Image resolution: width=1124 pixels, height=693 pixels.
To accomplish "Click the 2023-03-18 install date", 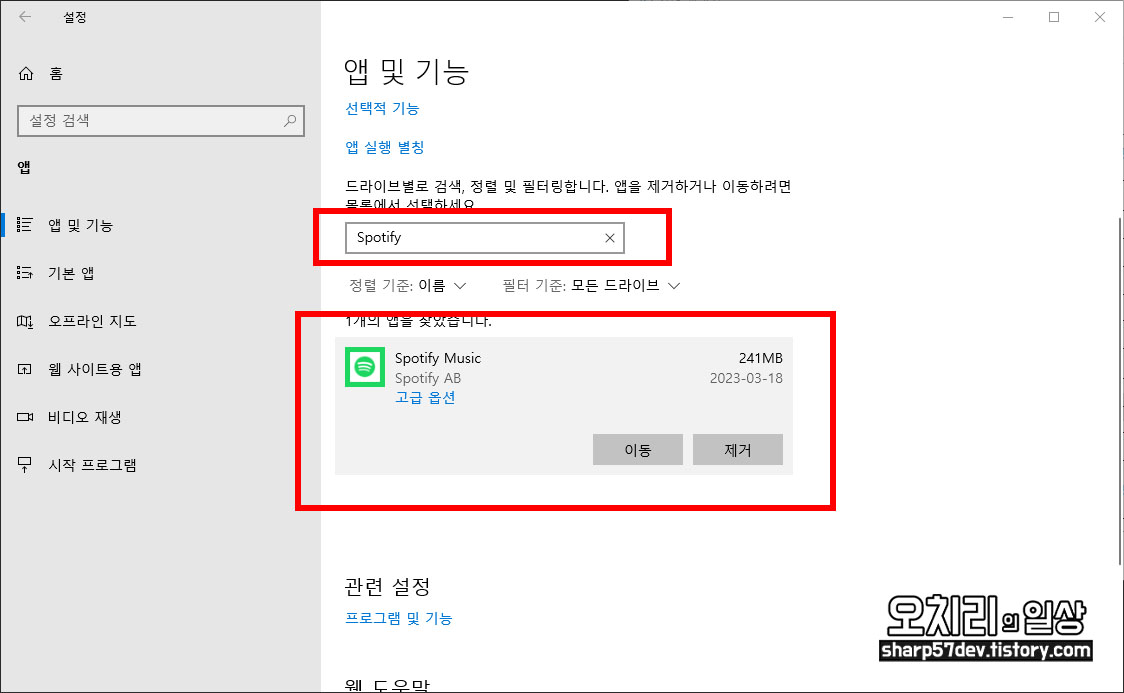I will pos(746,378).
